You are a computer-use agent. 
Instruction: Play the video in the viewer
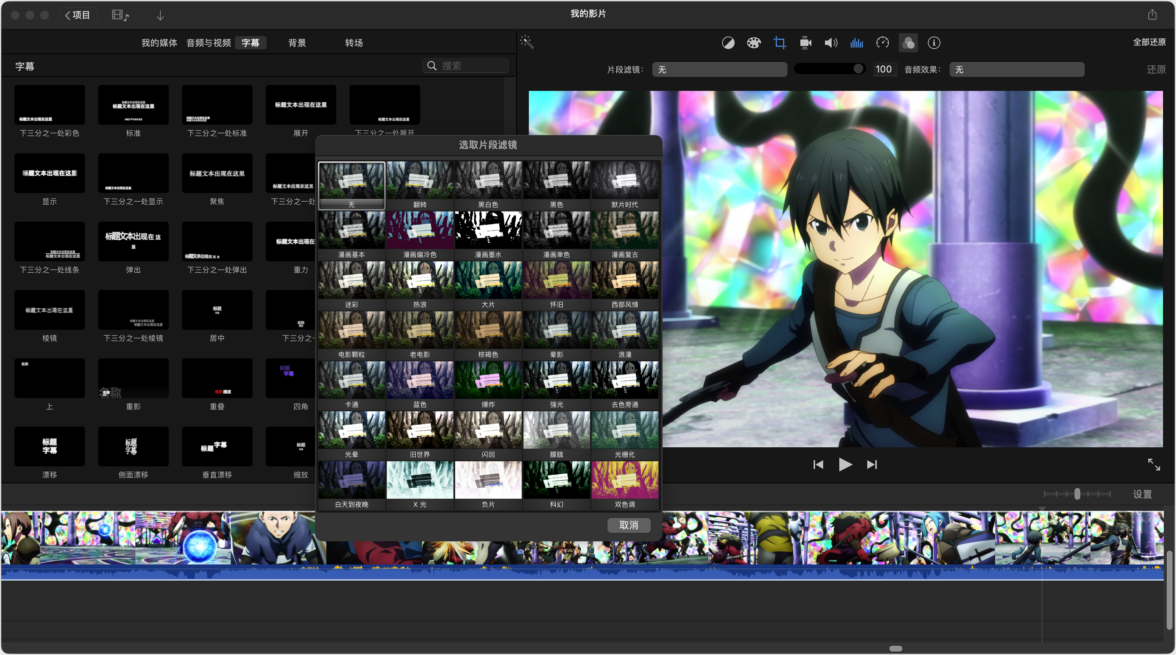pos(845,464)
